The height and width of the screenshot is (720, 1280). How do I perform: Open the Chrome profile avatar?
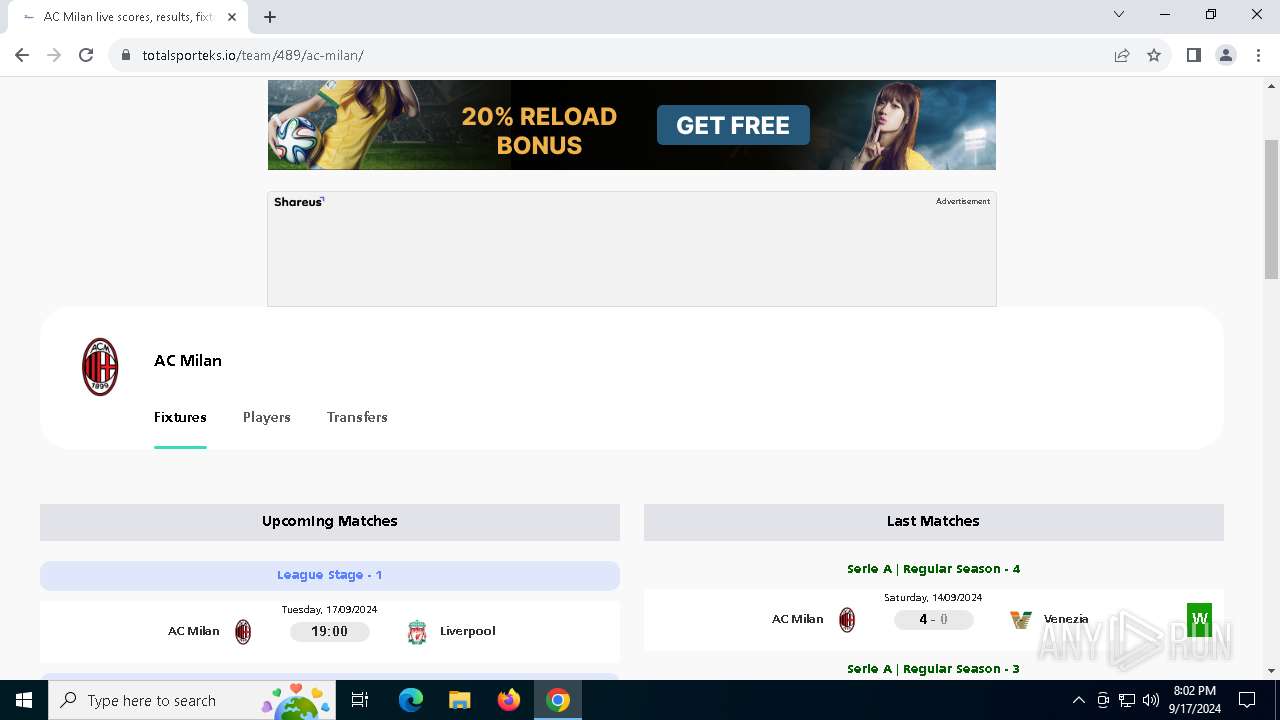point(1226,55)
